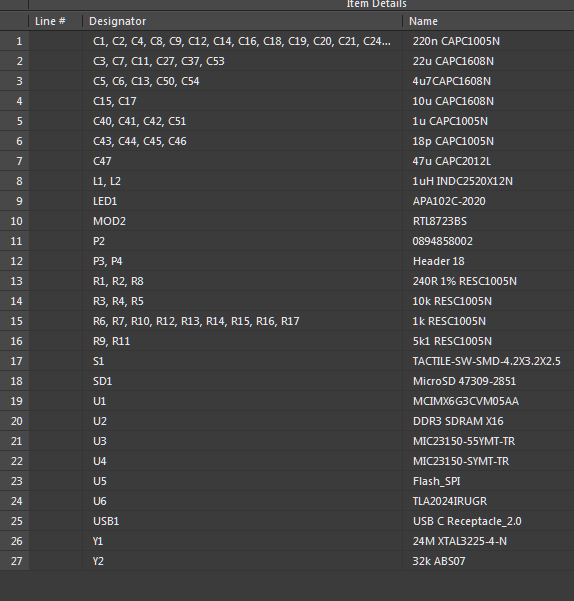Select designators C40, C41, C42, C51

243,121
